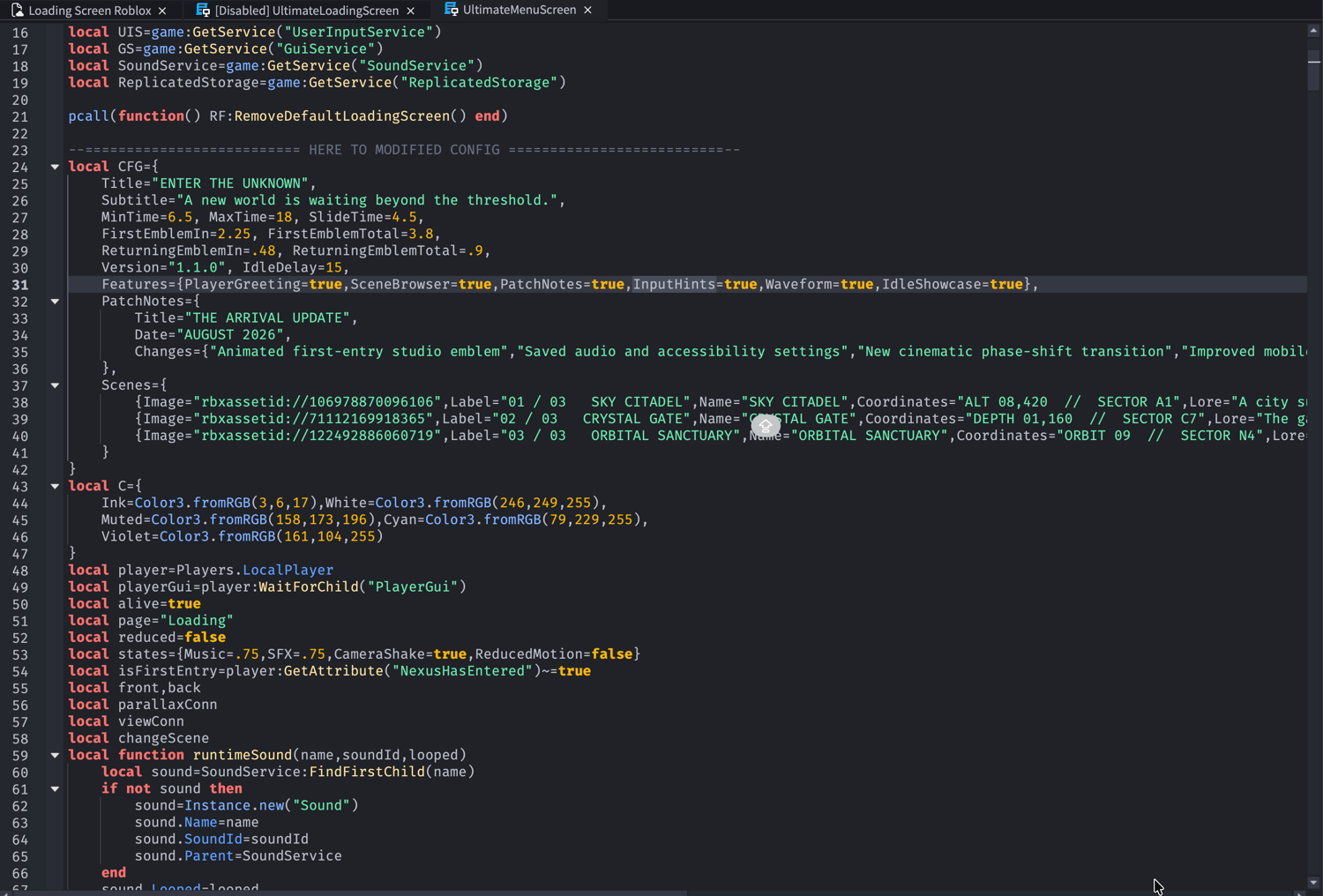
Task: Click the script icon on [Disabled] UltimateLoadingScreen tab
Action: 203,11
